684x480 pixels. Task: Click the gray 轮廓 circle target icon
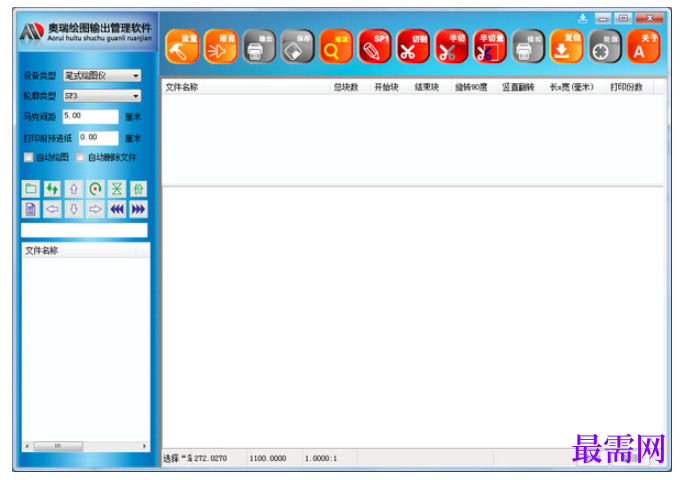point(605,47)
